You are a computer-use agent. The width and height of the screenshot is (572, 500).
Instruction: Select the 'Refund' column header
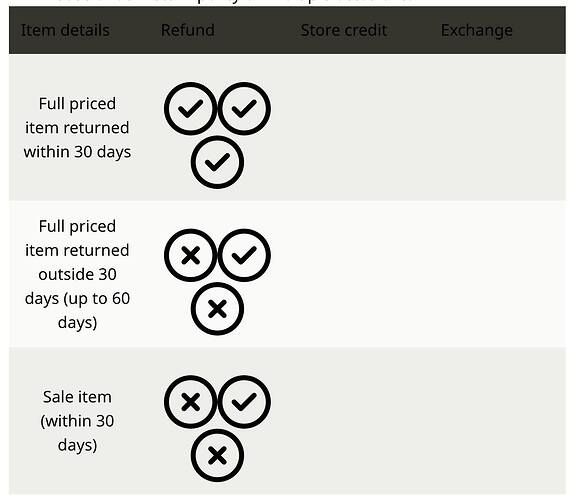click(188, 30)
